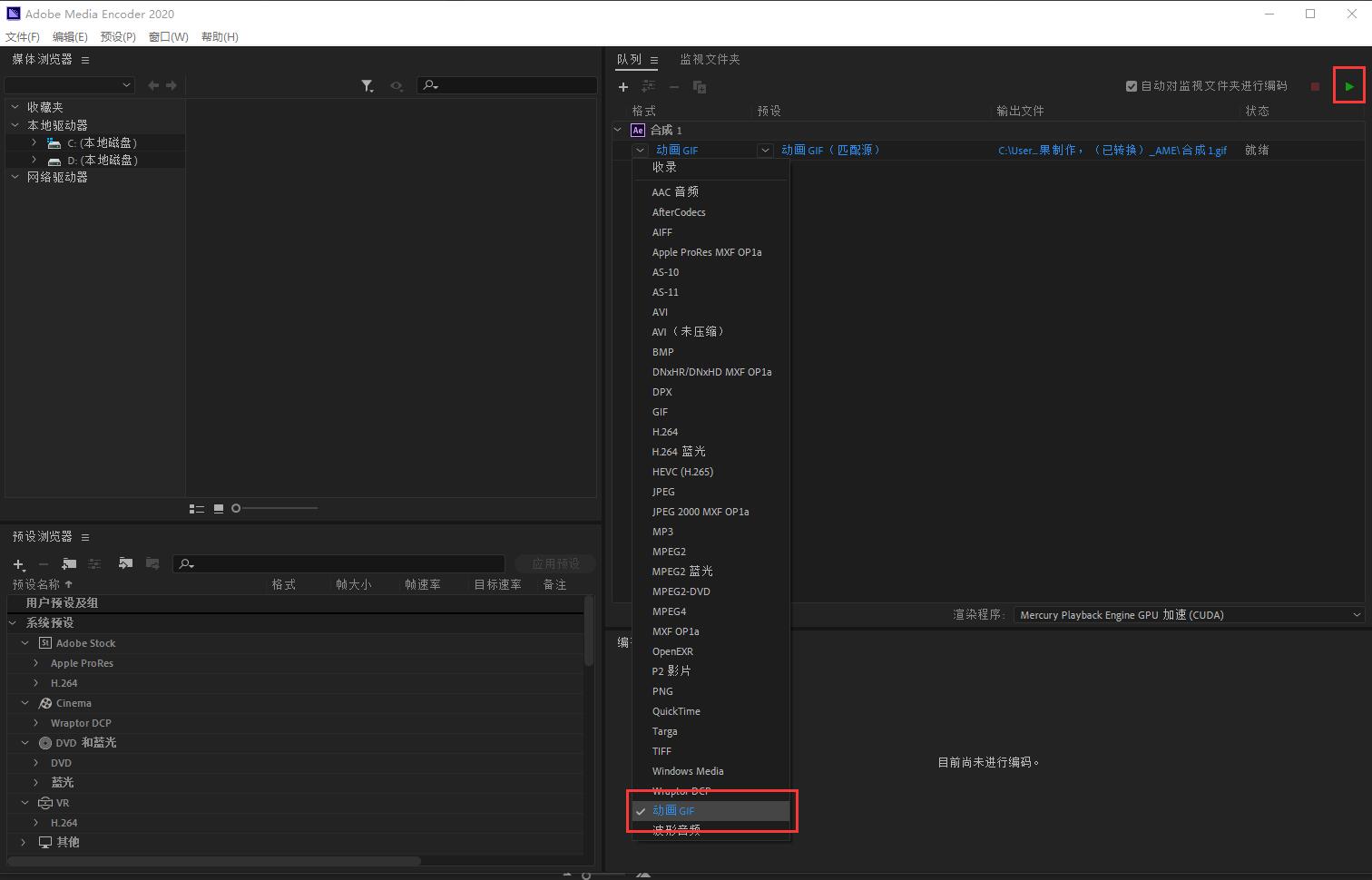Image resolution: width=1372 pixels, height=880 pixels.
Task: Open the 预设浏览器 panel menu icon
Action: 85,537
